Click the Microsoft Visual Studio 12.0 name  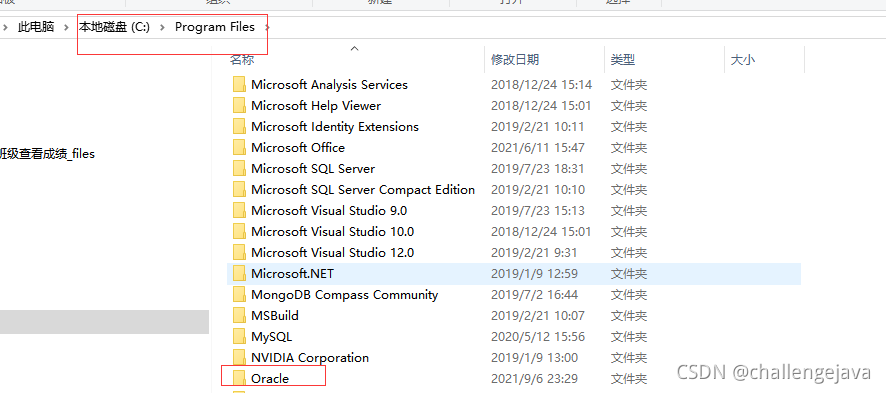pos(333,252)
